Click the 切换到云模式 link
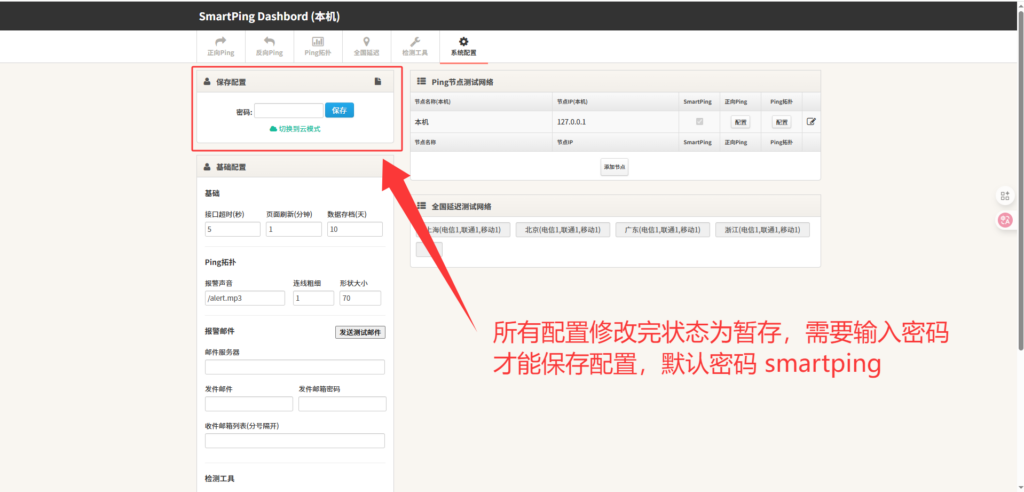Image resolution: width=1024 pixels, height=492 pixels. pyautogui.click(x=295, y=129)
